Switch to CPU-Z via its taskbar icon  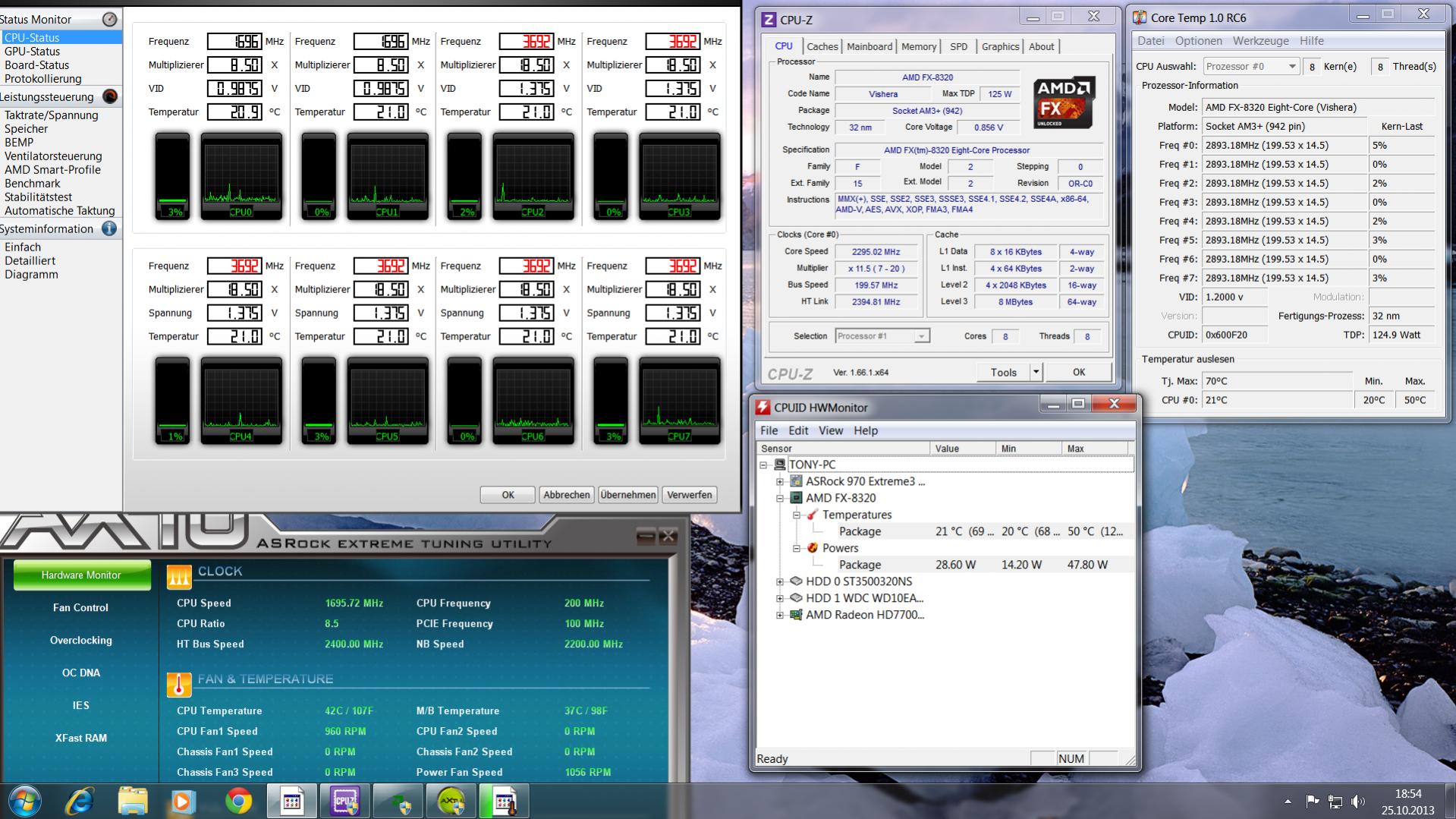(344, 802)
